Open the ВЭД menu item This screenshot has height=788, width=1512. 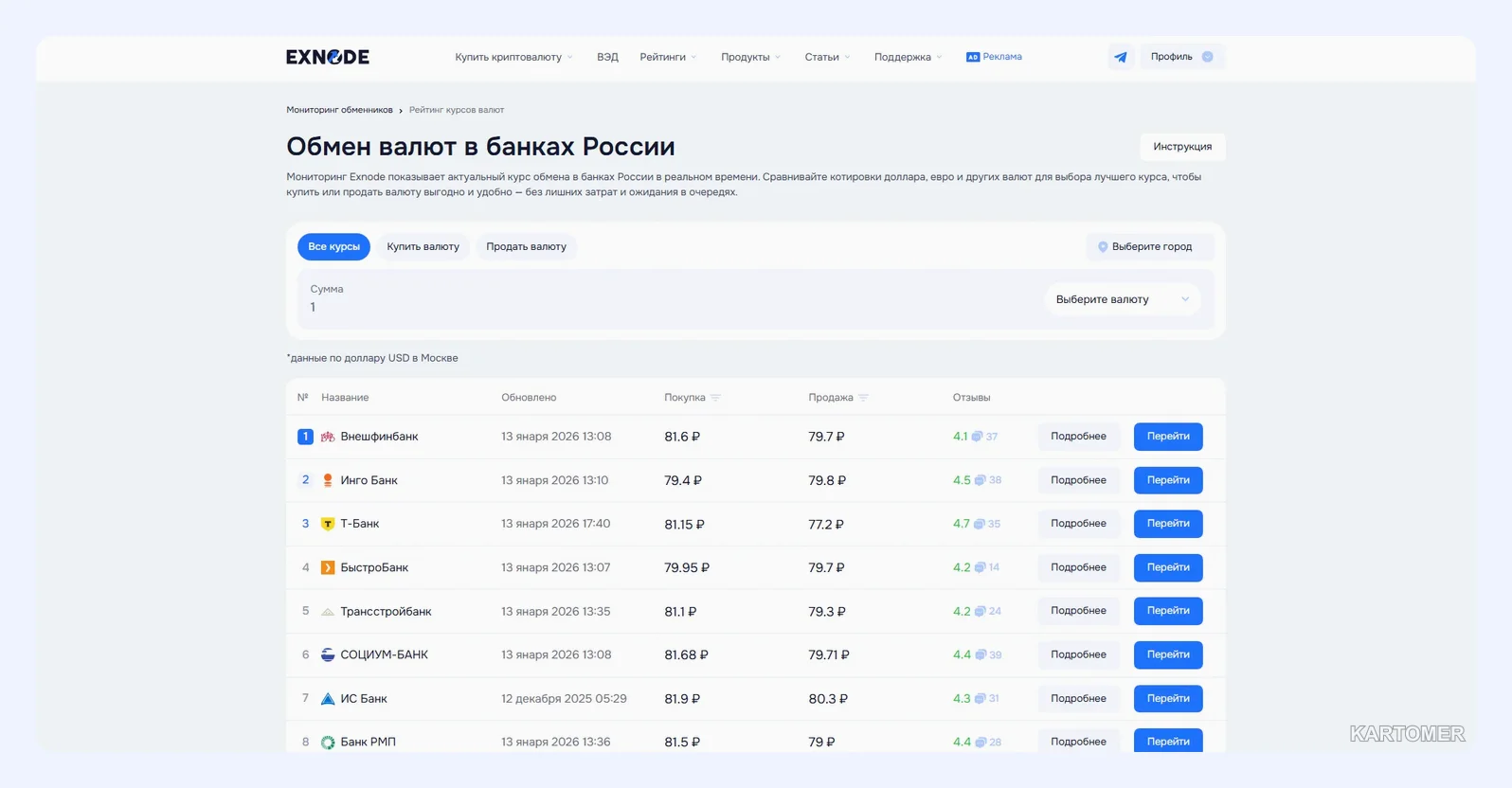tap(607, 57)
